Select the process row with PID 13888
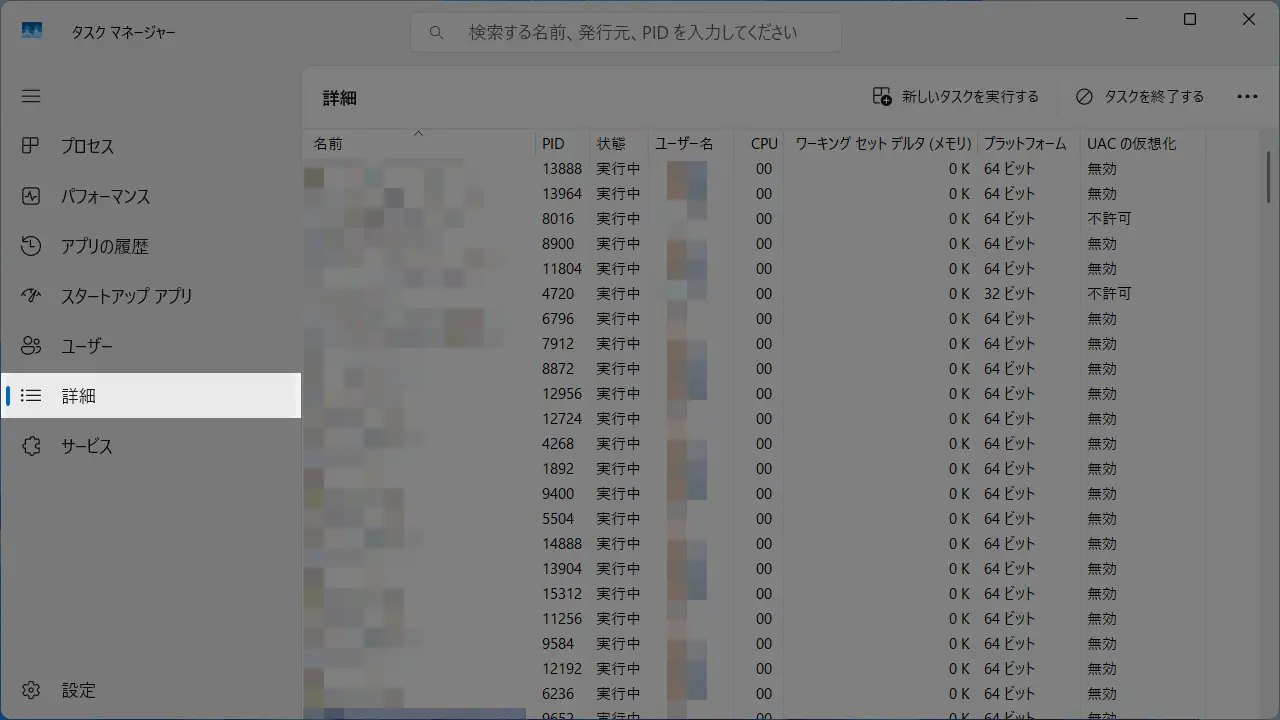This screenshot has width=1280, height=720. [562, 169]
